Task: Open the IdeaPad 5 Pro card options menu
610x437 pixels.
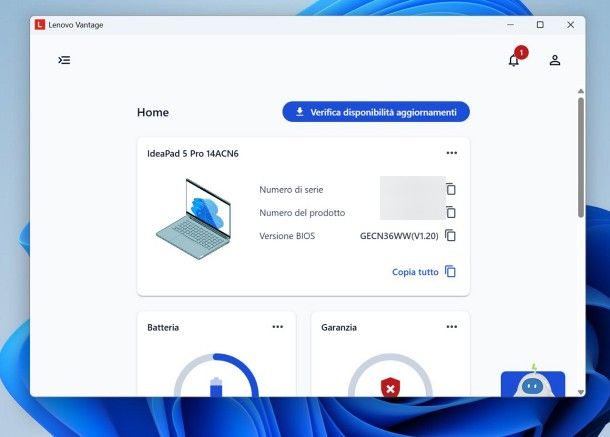Action: click(x=452, y=153)
